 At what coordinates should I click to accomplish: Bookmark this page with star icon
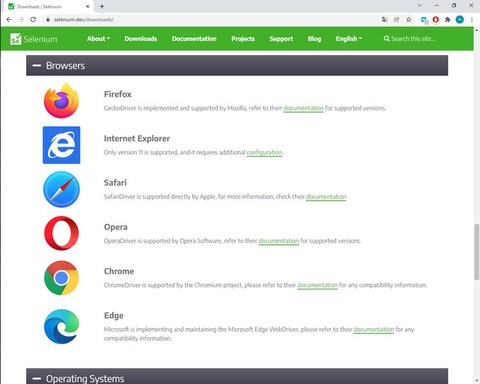(x=409, y=20)
